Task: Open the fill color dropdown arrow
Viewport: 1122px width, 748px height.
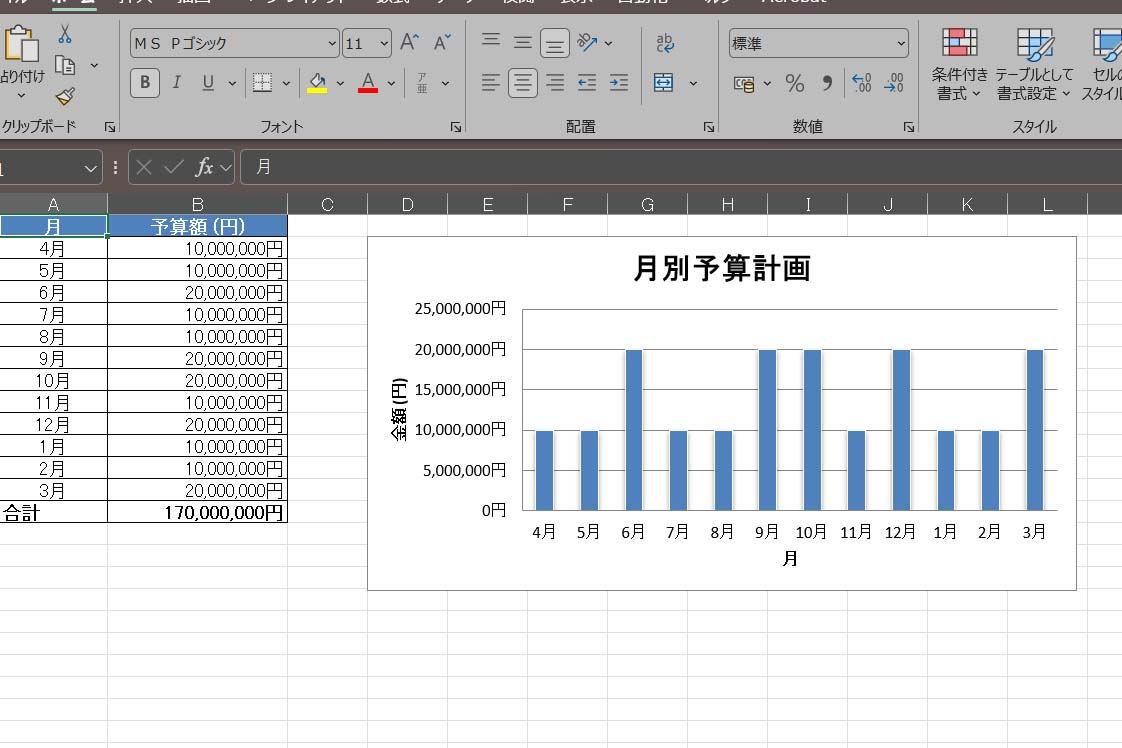Action: [338, 83]
